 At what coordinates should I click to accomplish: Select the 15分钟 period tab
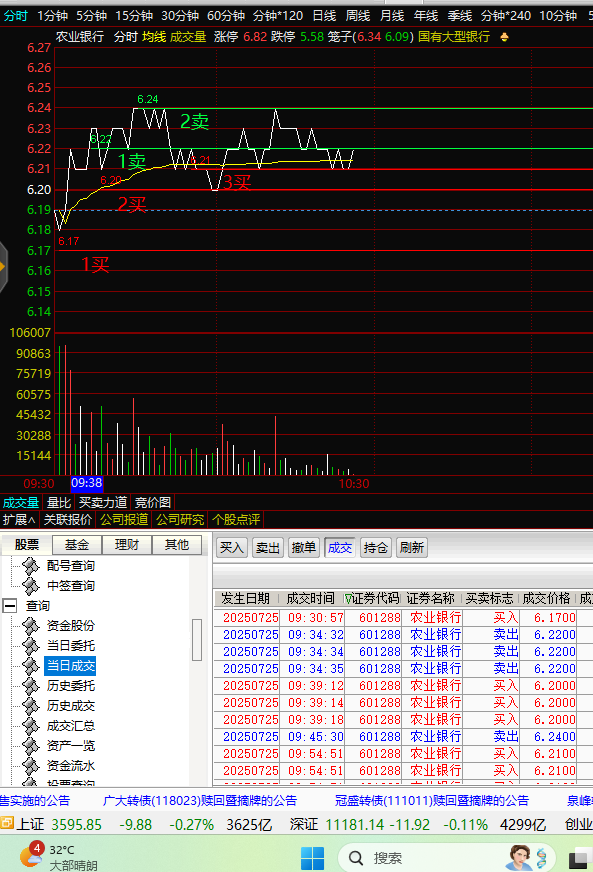click(134, 16)
